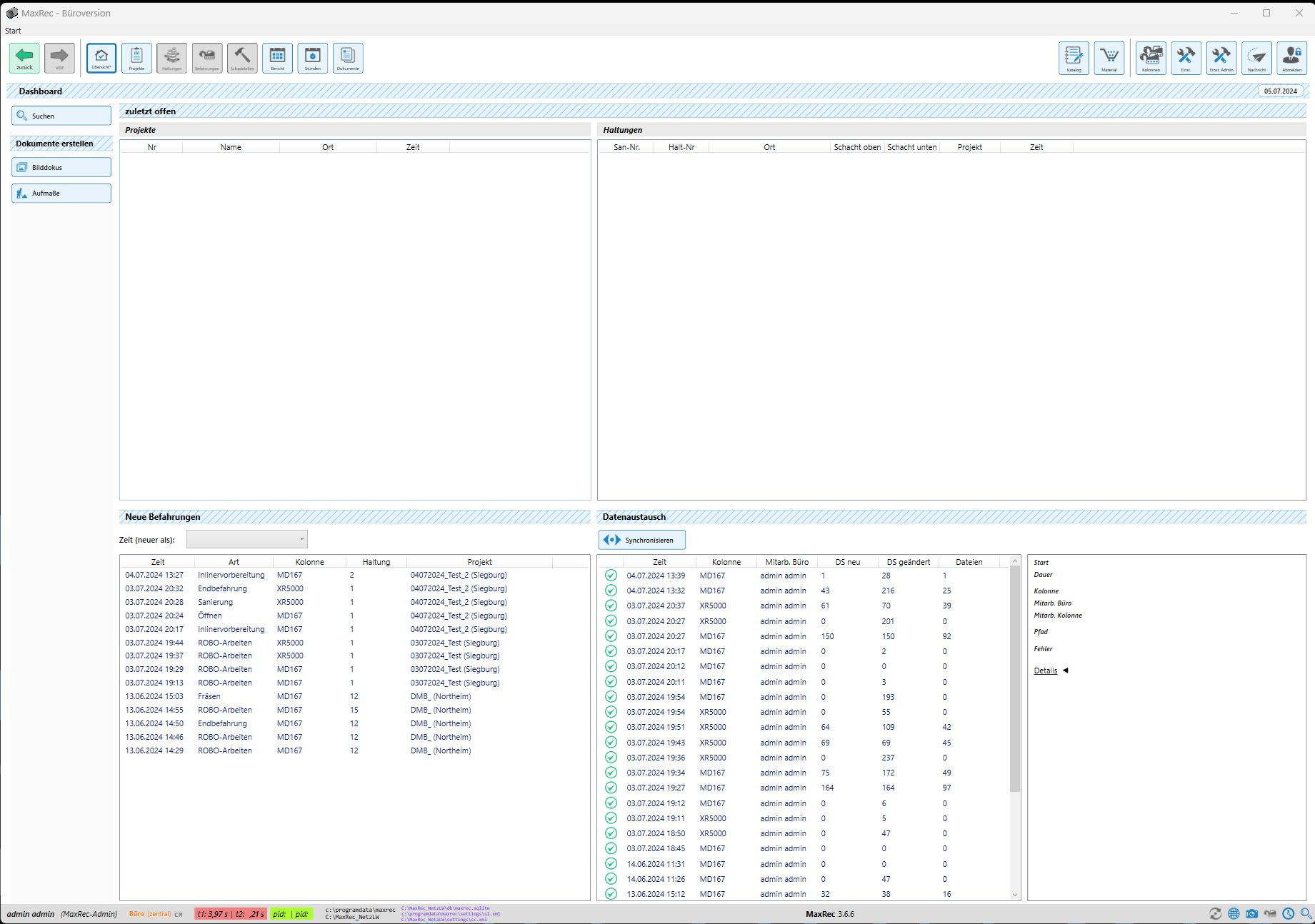This screenshot has height=924, width=1315.
Task: Click the Material shopping cart icon
Action: [x=1109, y=58]
